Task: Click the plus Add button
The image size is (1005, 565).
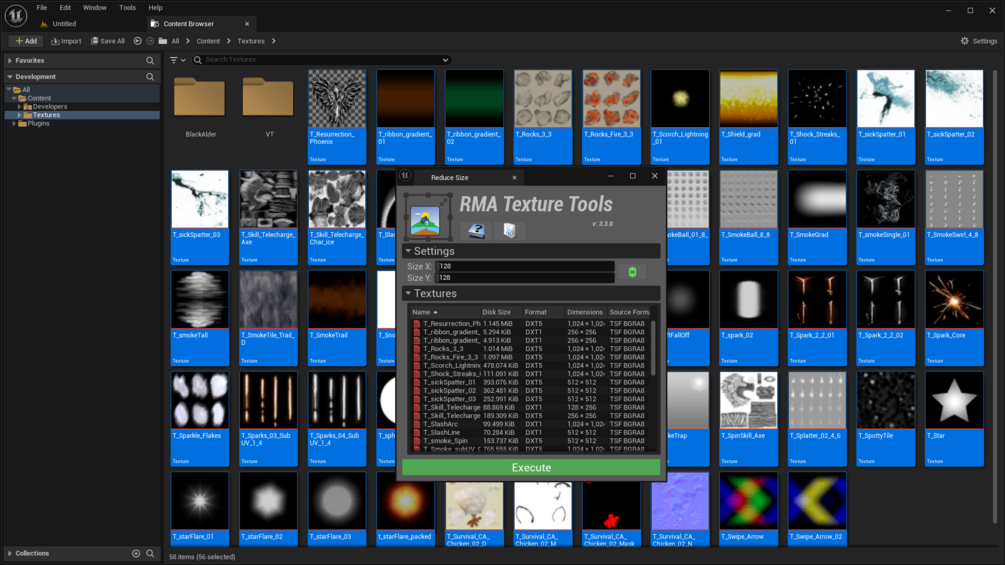Action: point(26,41)
